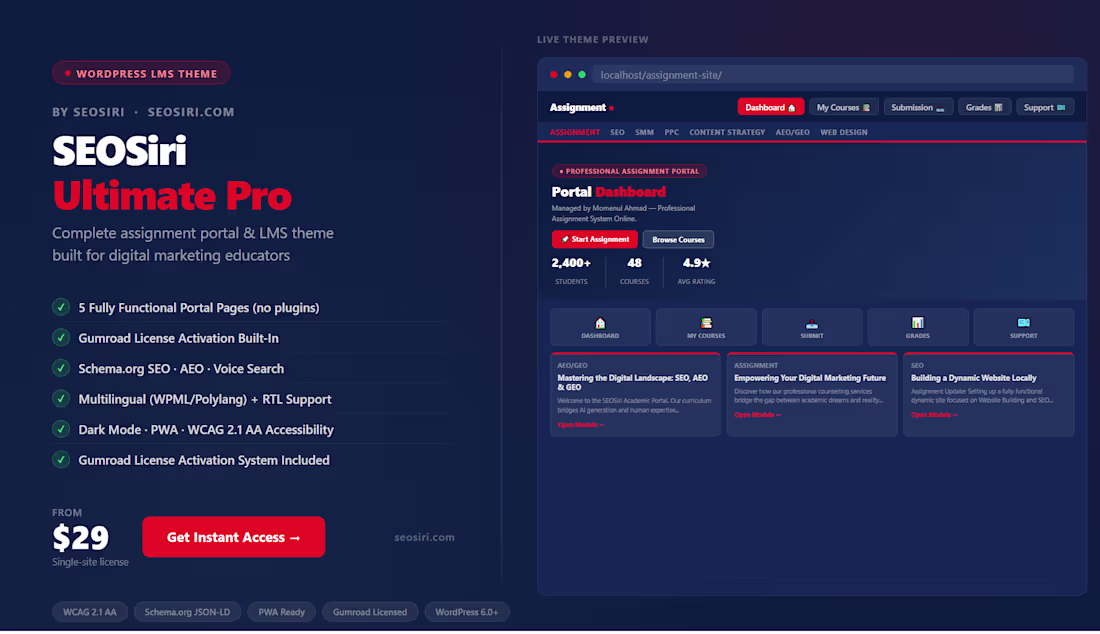The width and height of the screenshot is (1100, 634).
Task: Click the Building a Dynamic Website Locally title
Action: (973, 378)
